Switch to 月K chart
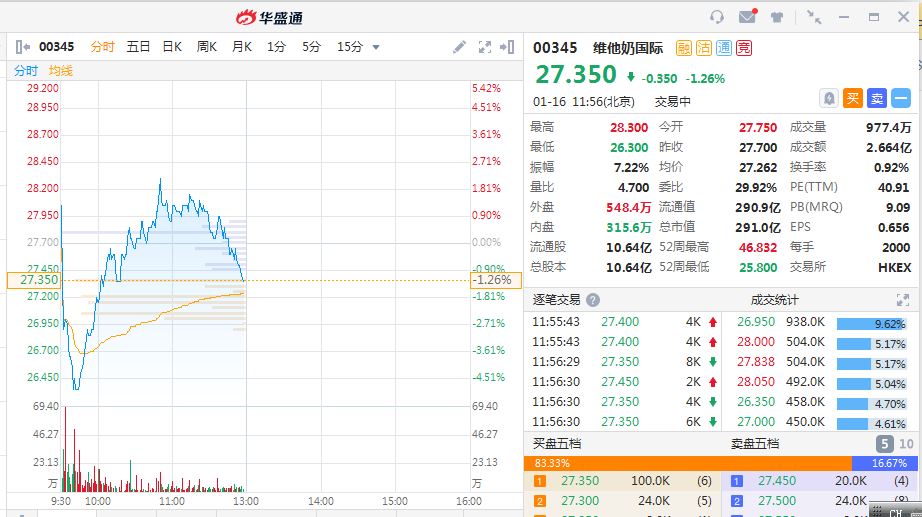 point(242,46)
